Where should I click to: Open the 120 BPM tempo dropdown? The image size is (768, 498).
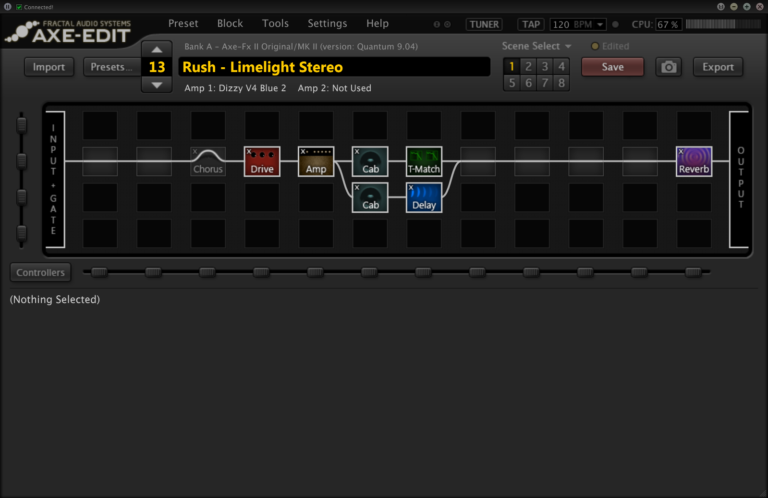578,24
